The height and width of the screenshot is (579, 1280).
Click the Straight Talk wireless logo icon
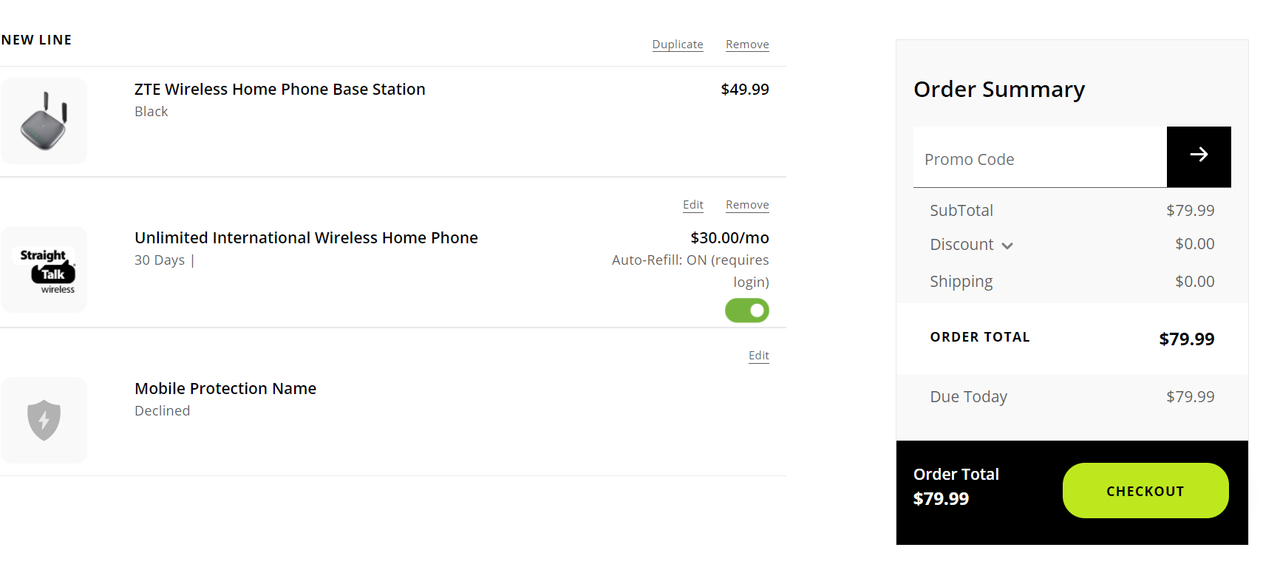(44, 270)
